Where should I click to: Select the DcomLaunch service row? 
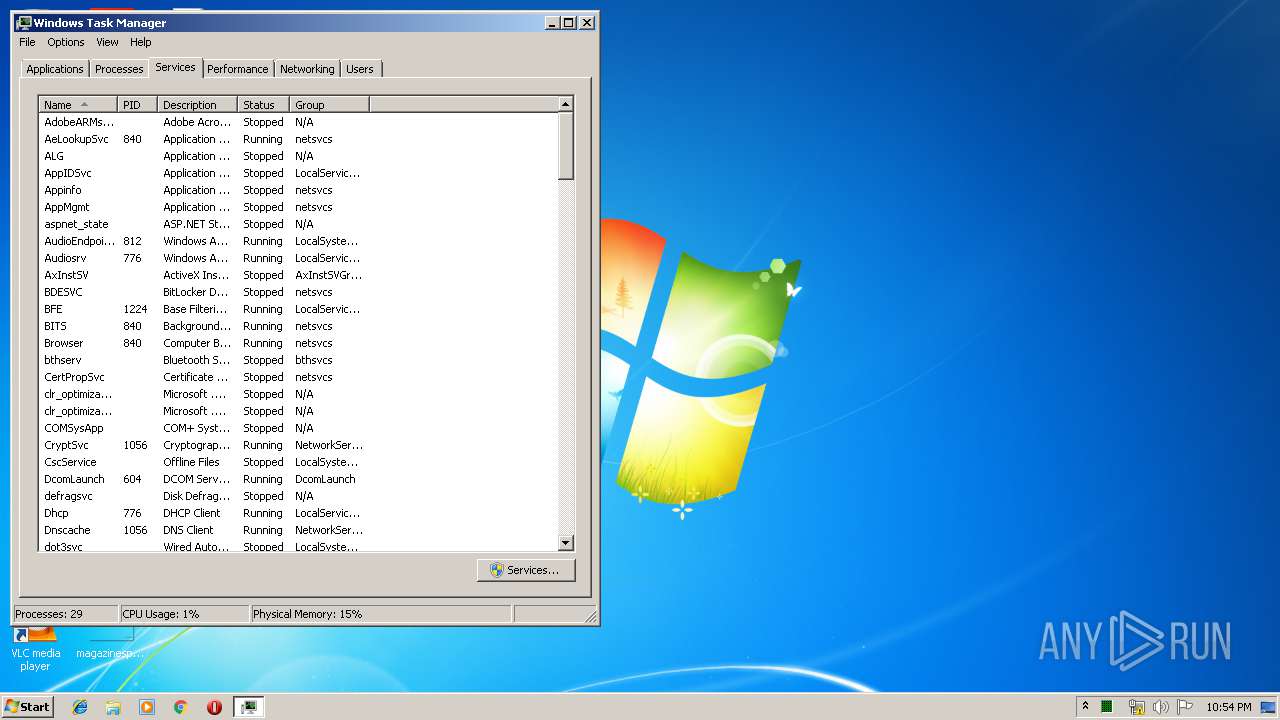click(x=299, y=479)
